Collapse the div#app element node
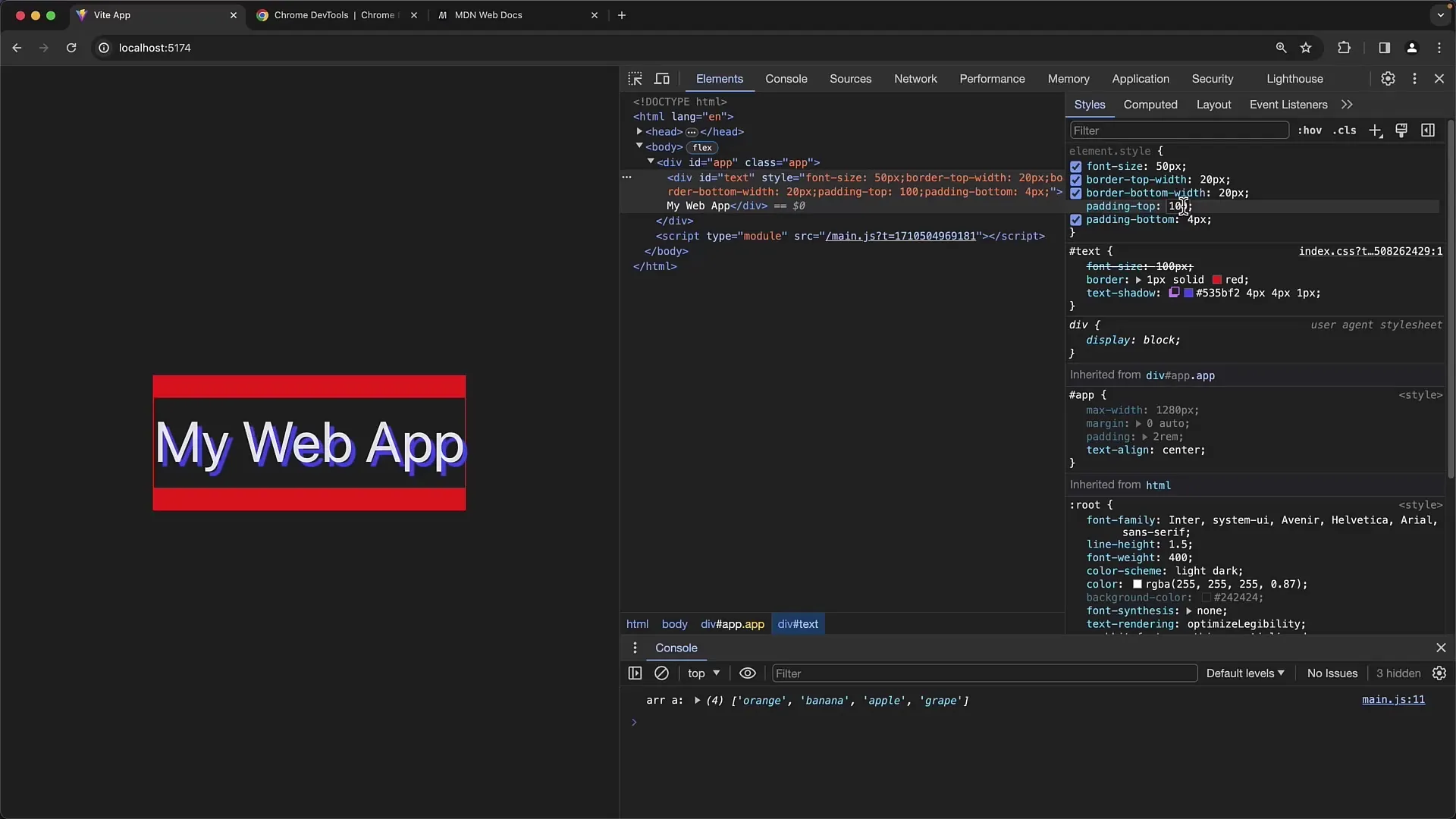Viewport: 1456px width, 819px height. tap(651, 162)
